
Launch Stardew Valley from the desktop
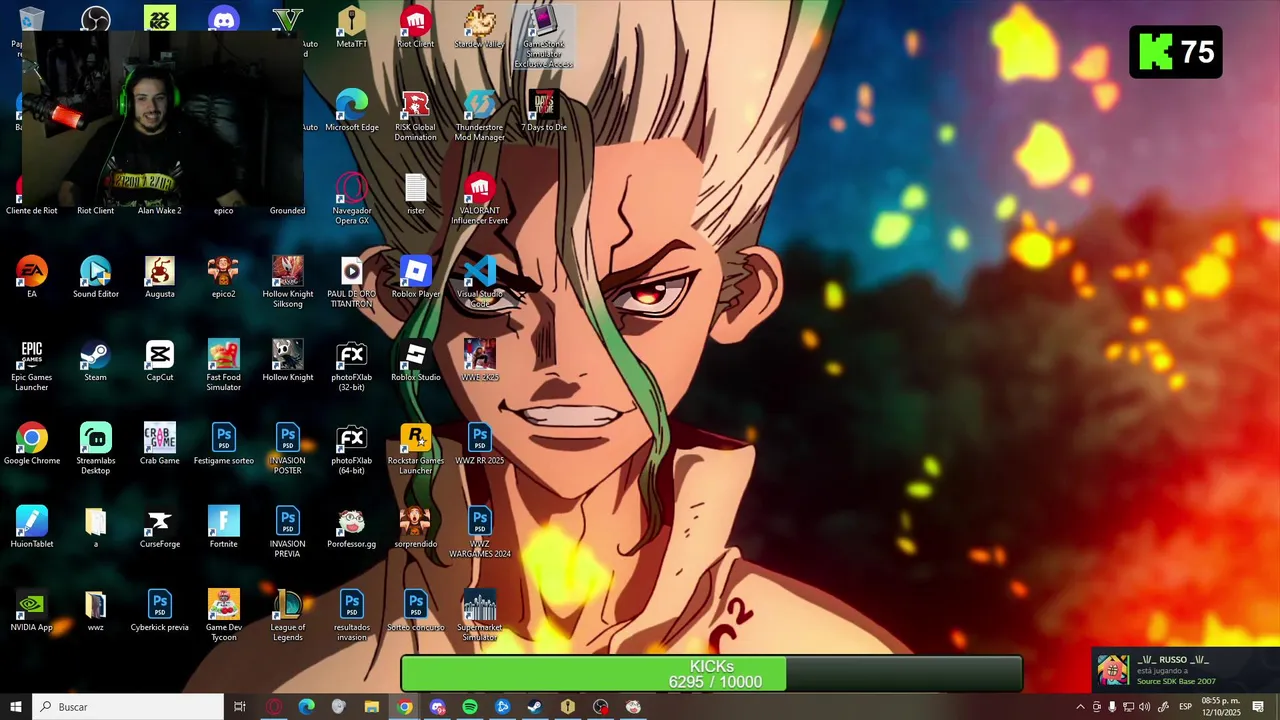[x=479, y=28]
